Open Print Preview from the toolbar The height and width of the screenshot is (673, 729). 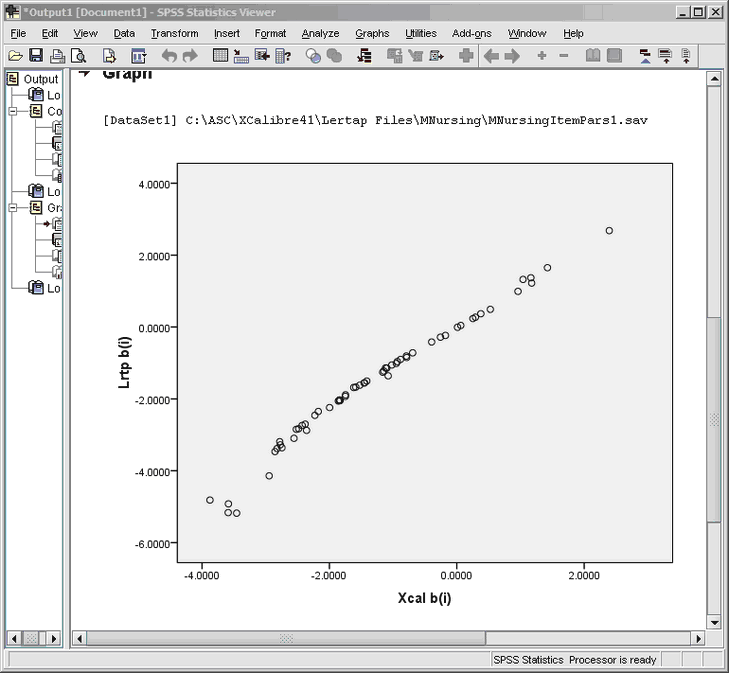pyautogui.click(x=77, y=56)
